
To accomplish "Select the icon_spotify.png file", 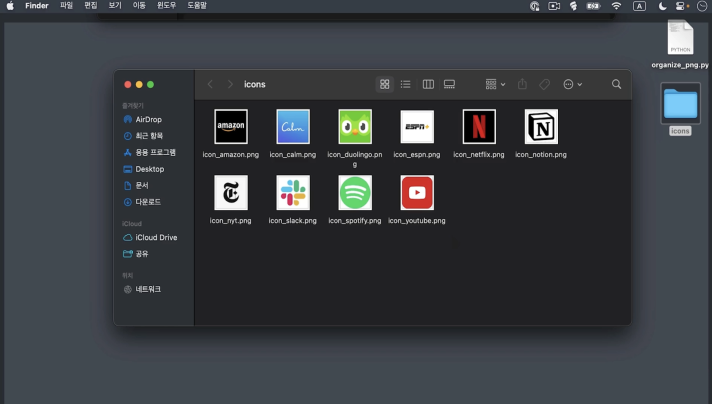I will tap(355, 192).
